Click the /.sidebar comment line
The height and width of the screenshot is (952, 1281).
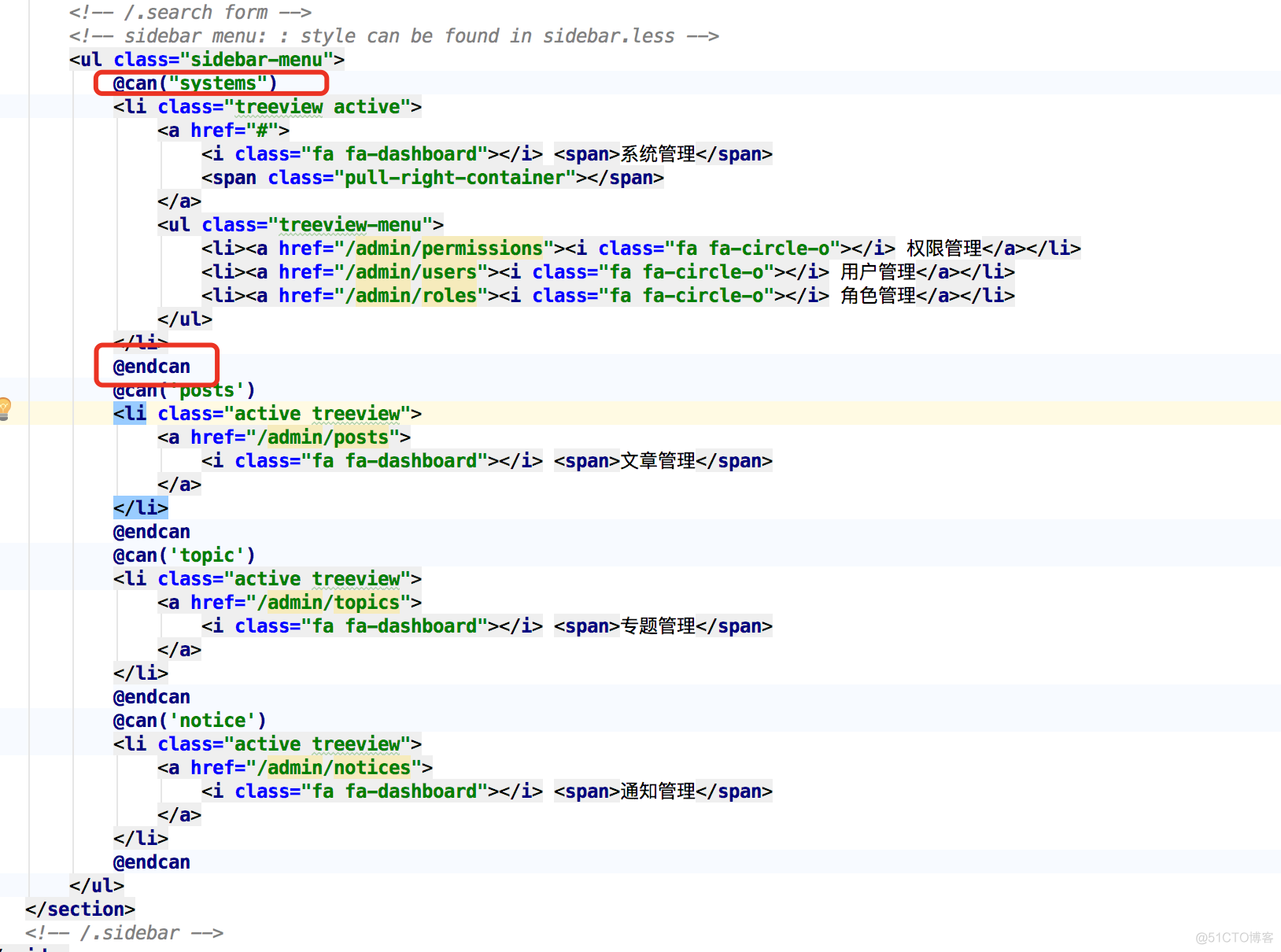click(124, 933)
